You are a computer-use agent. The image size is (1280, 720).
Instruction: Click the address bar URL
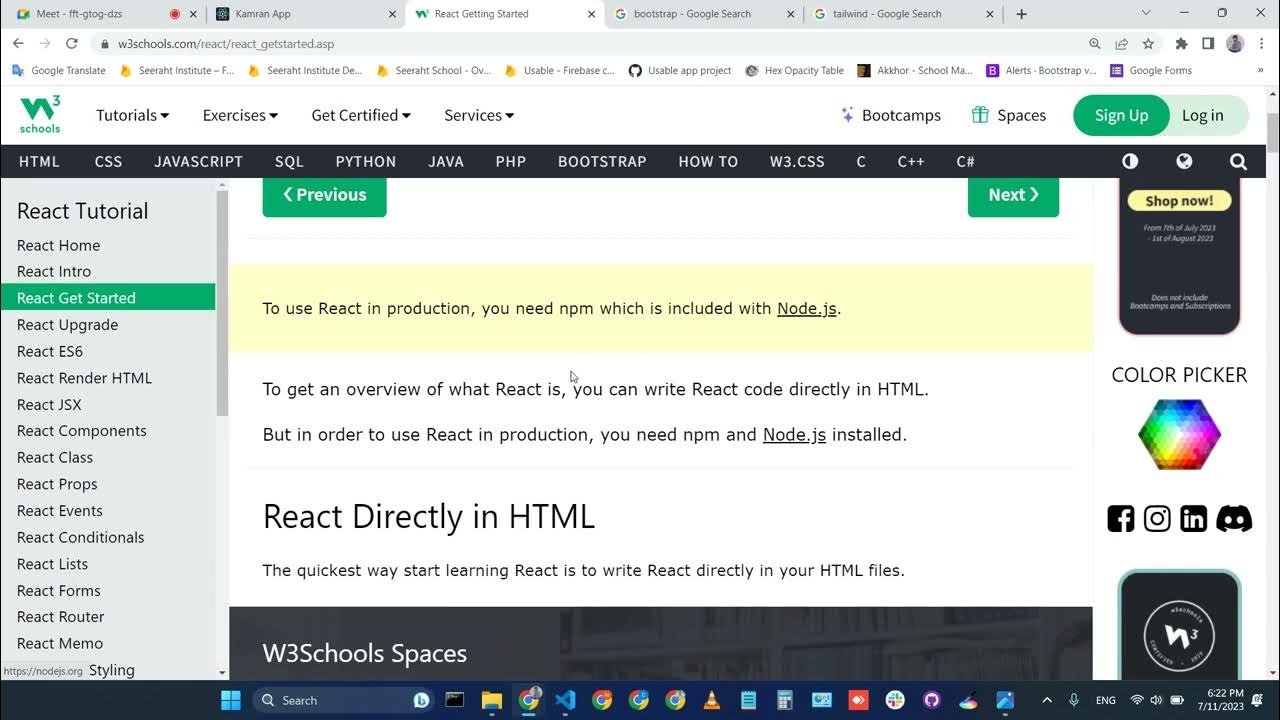click(226, 44)
